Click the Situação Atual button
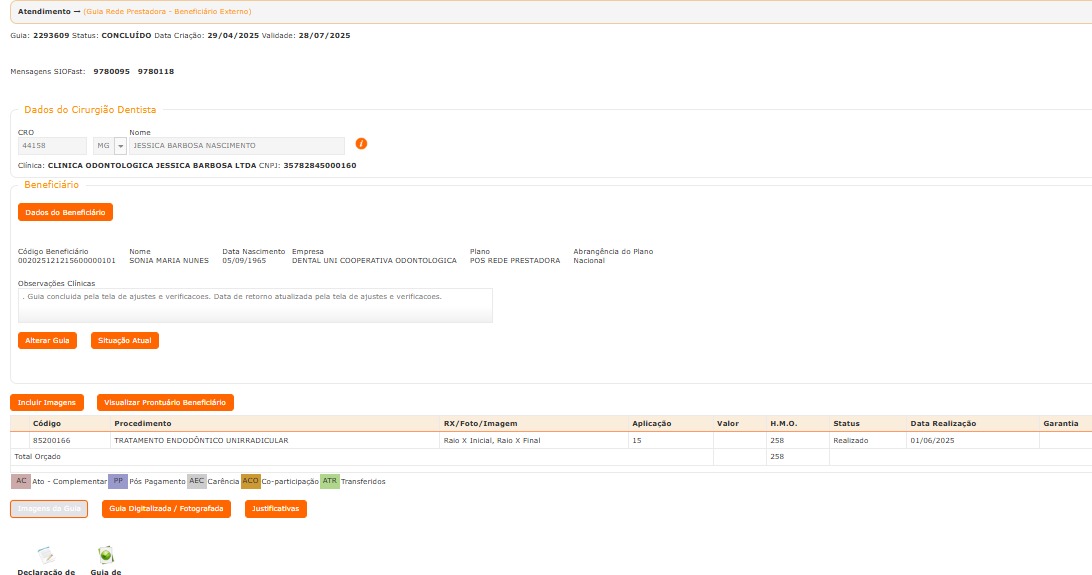The image size is (1092, 575). [125, 340]
